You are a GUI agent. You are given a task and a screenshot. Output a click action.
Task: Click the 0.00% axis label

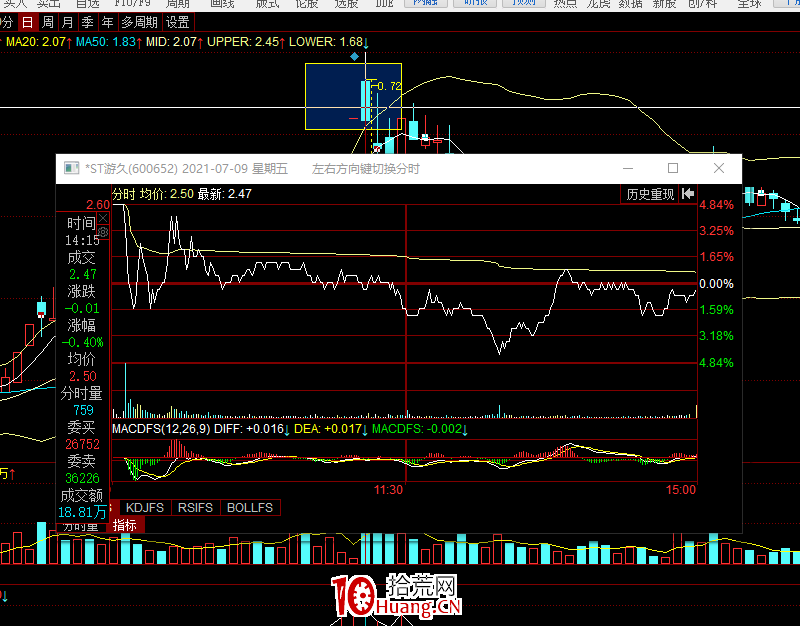click(x=716, y=284)
